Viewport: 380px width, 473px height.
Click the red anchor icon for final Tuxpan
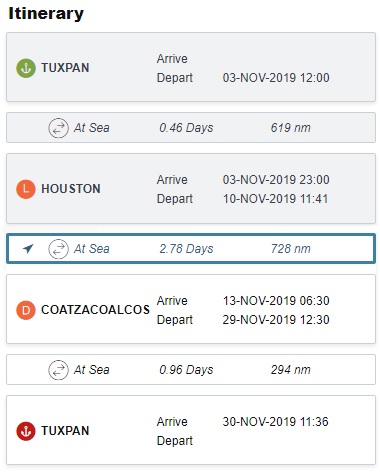click(26, 431)
